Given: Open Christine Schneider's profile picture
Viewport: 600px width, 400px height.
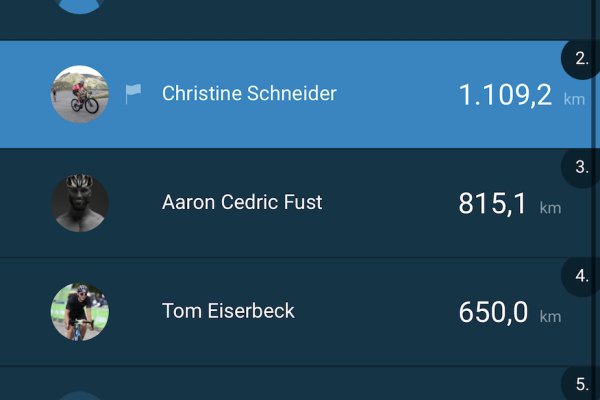Looking at the screenshot, I should (x=80, y=94).
